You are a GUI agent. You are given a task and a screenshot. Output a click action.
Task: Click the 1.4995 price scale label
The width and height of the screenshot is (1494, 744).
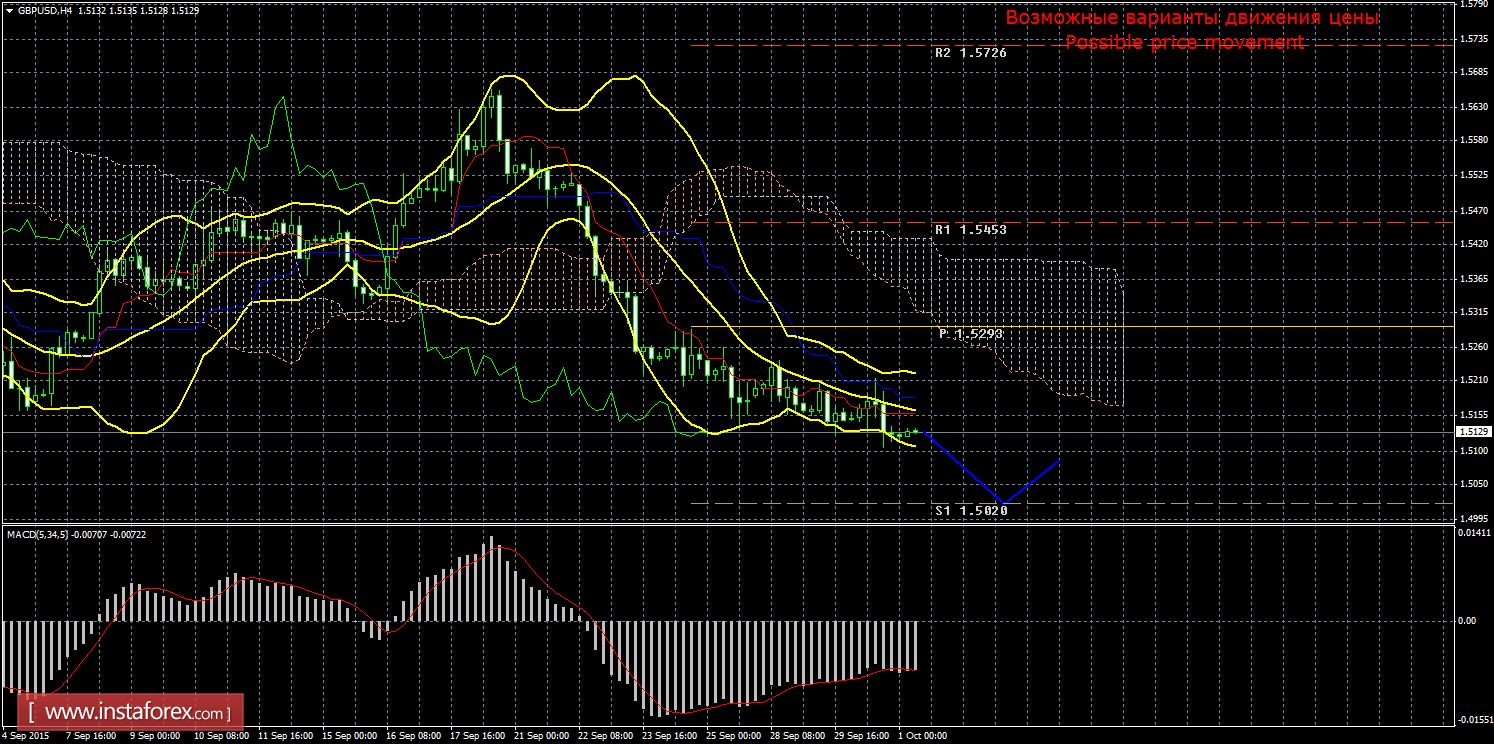[1471, 518]
